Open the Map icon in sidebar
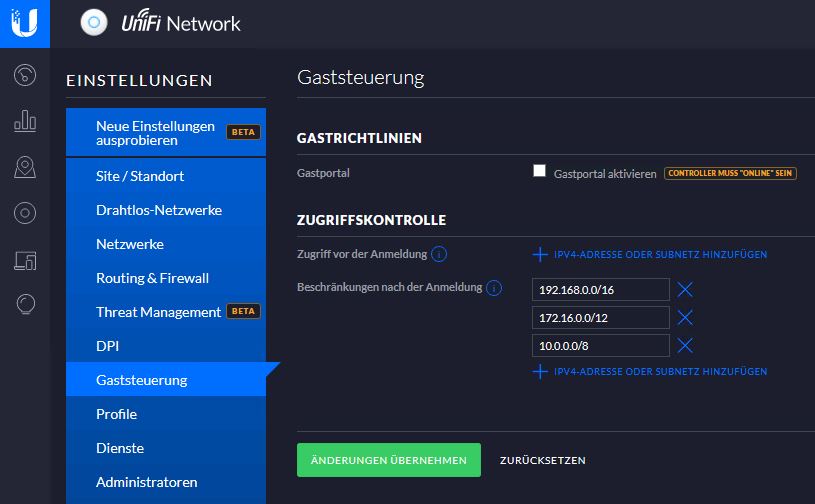 (25, 167)
